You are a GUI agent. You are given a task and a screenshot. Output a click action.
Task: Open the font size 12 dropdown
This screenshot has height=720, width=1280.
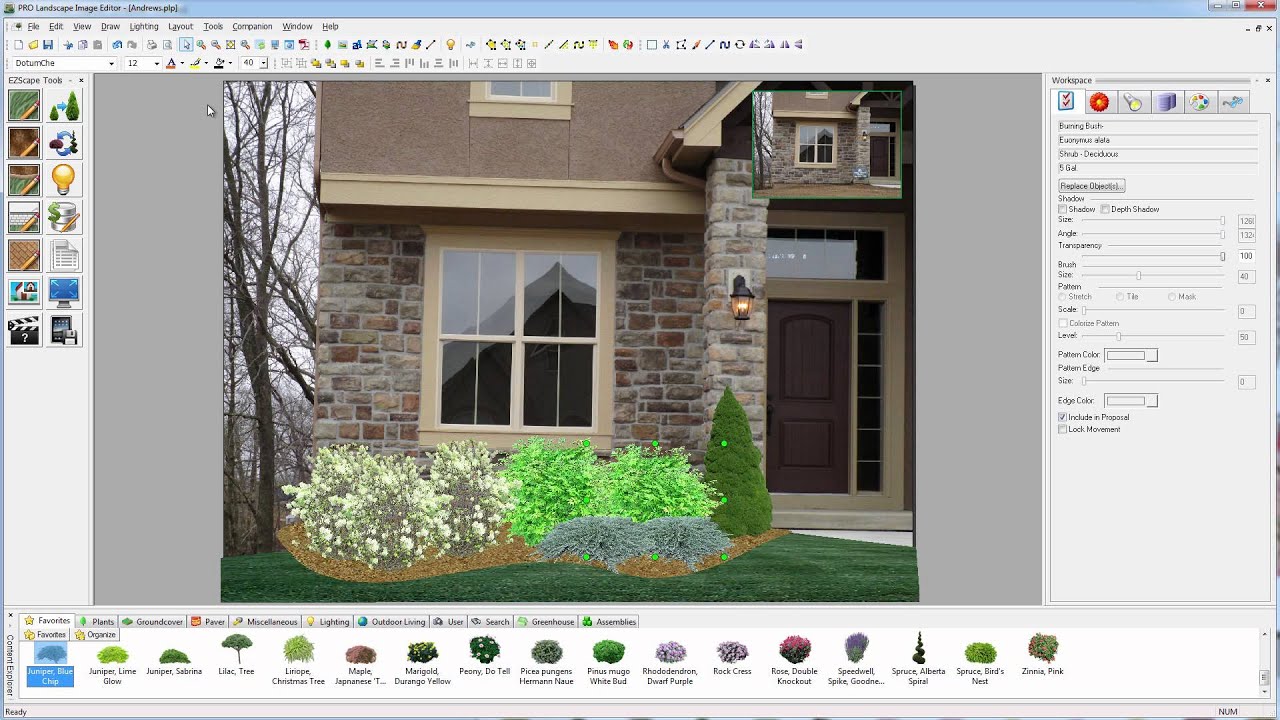[x=156, y=63]
